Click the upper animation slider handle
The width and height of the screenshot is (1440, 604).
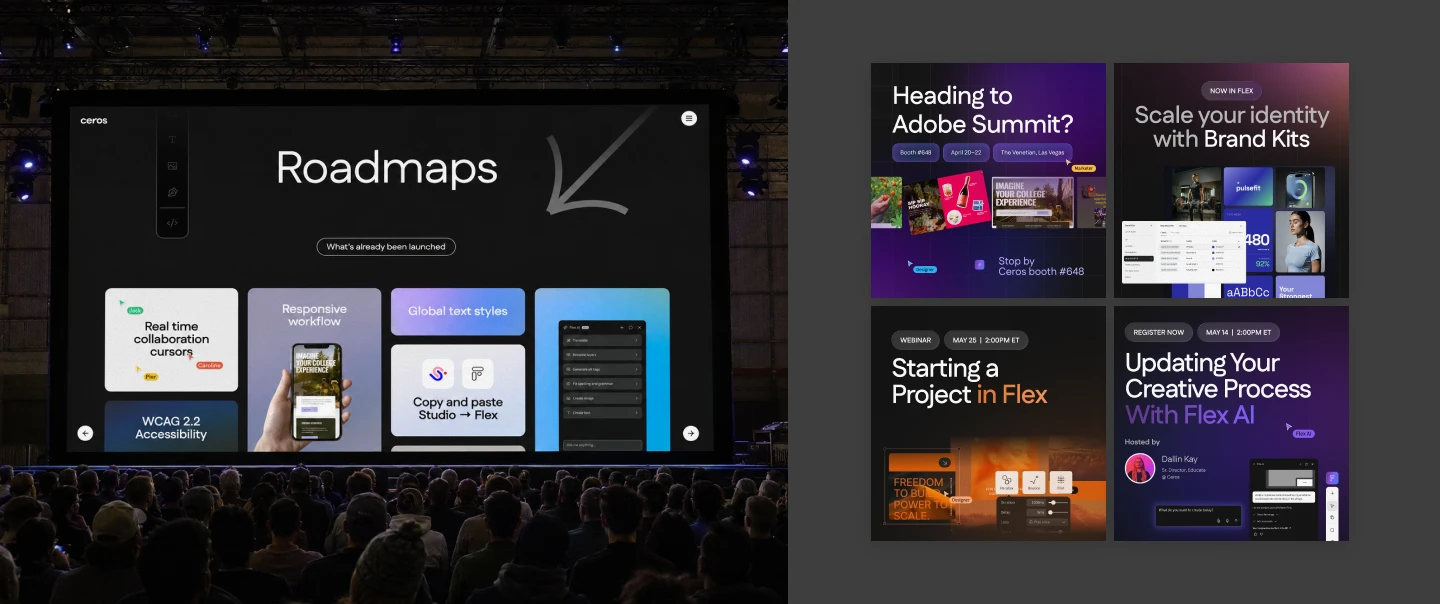(1051, 502)
